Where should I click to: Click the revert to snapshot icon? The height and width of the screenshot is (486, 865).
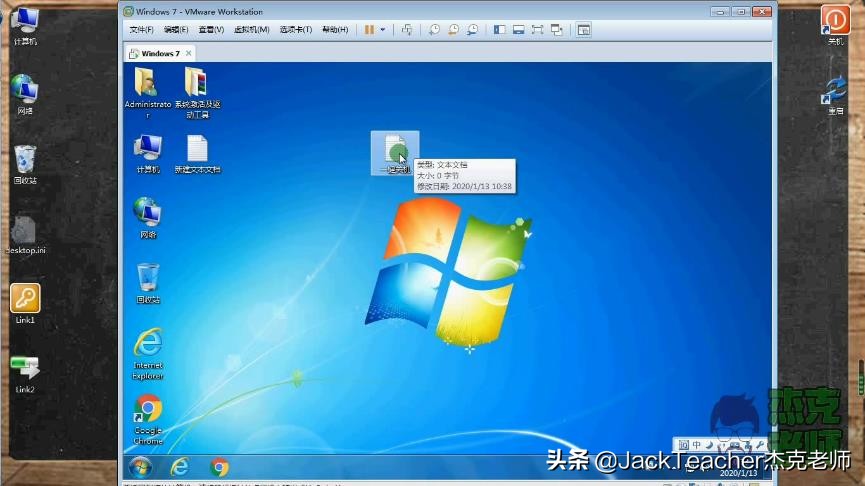[453, 30]
